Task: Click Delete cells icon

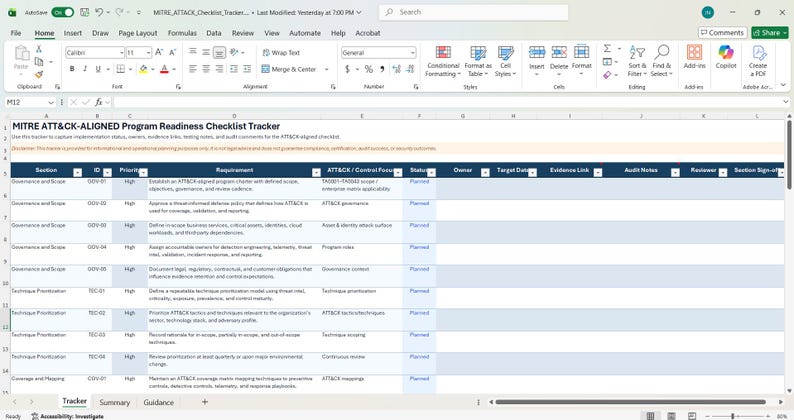Action: [x=559, y=52]
